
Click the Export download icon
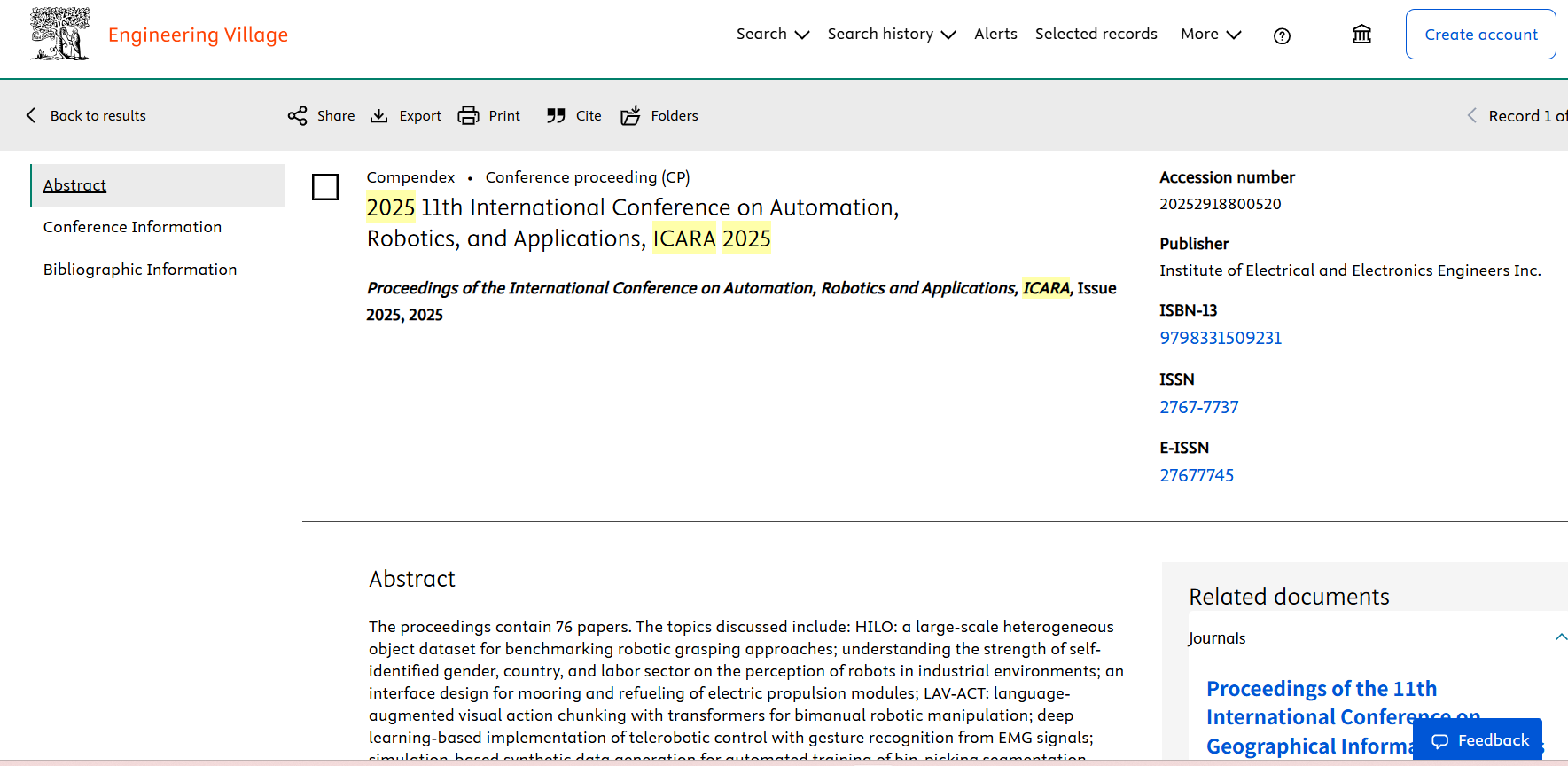(x=378, y=115)
